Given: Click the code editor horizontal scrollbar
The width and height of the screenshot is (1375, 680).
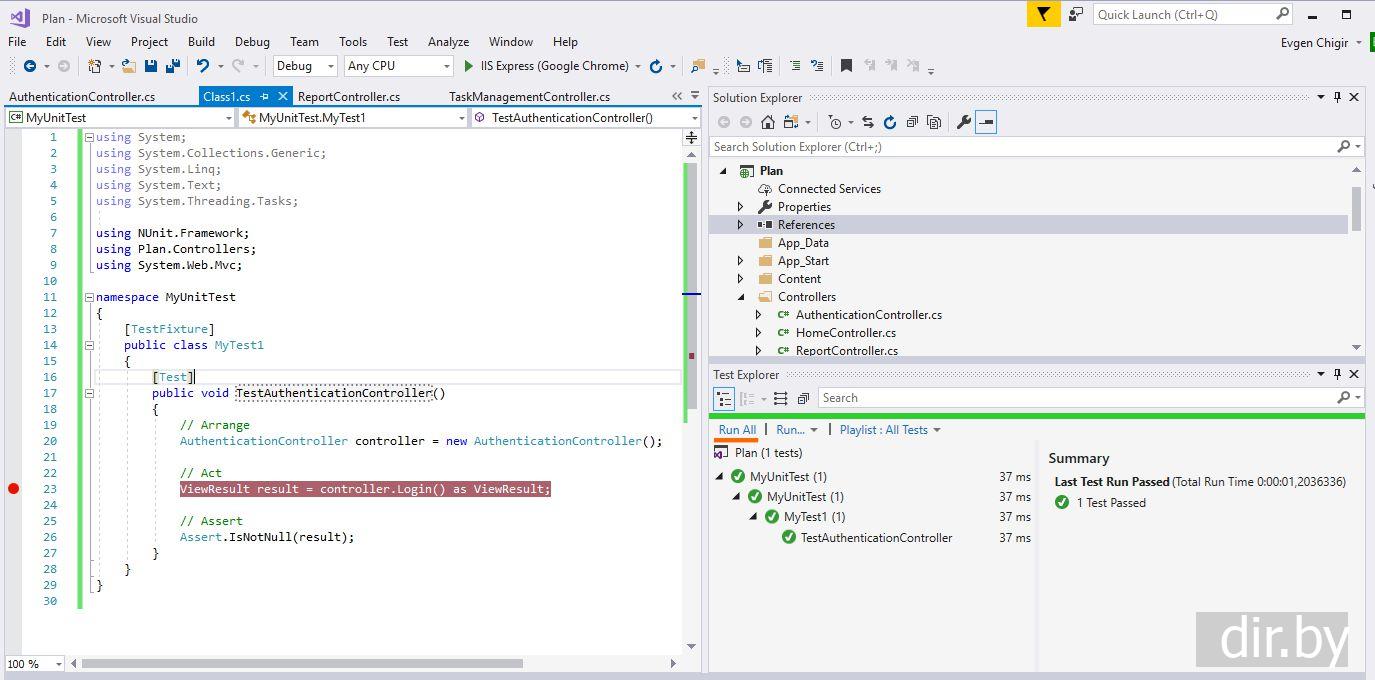Looking at the screenshot, I should click(x=300, y=663).
